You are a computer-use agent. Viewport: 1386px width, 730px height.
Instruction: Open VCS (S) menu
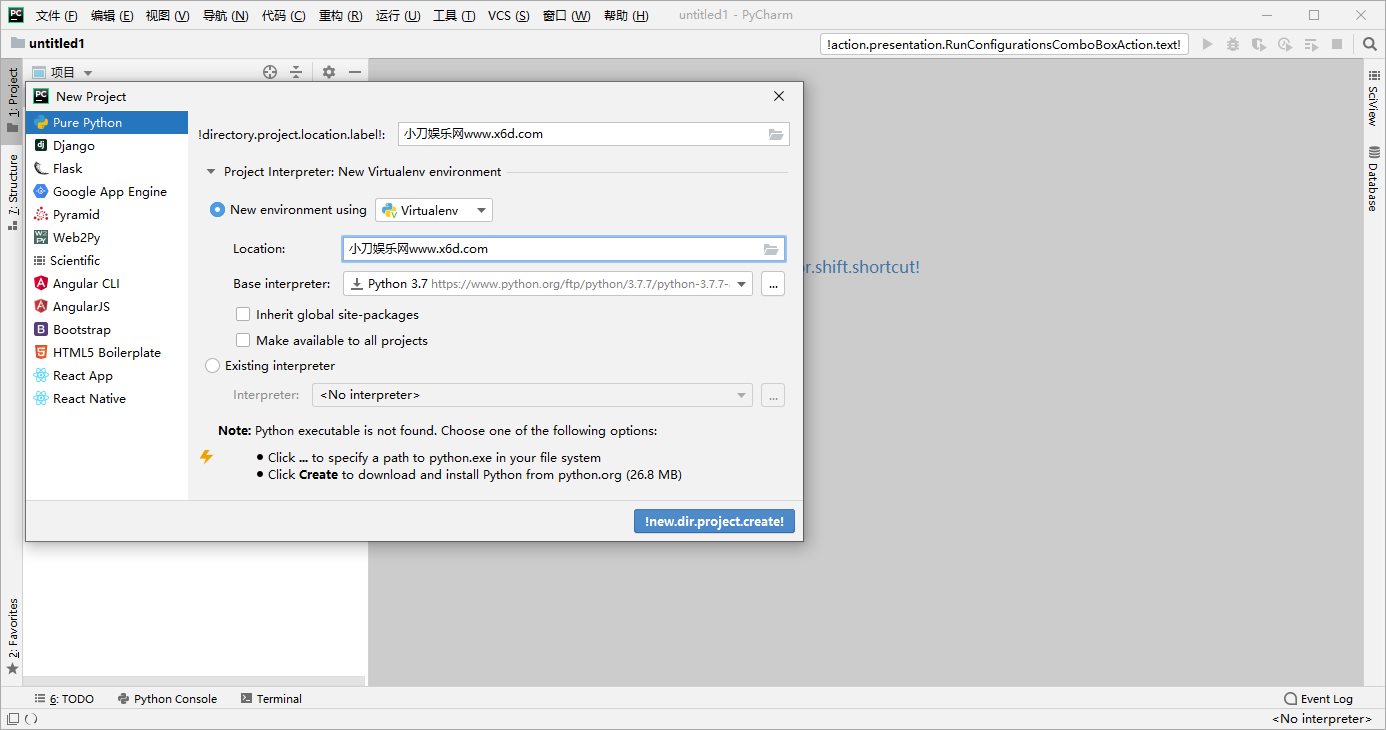click(509, 16)
